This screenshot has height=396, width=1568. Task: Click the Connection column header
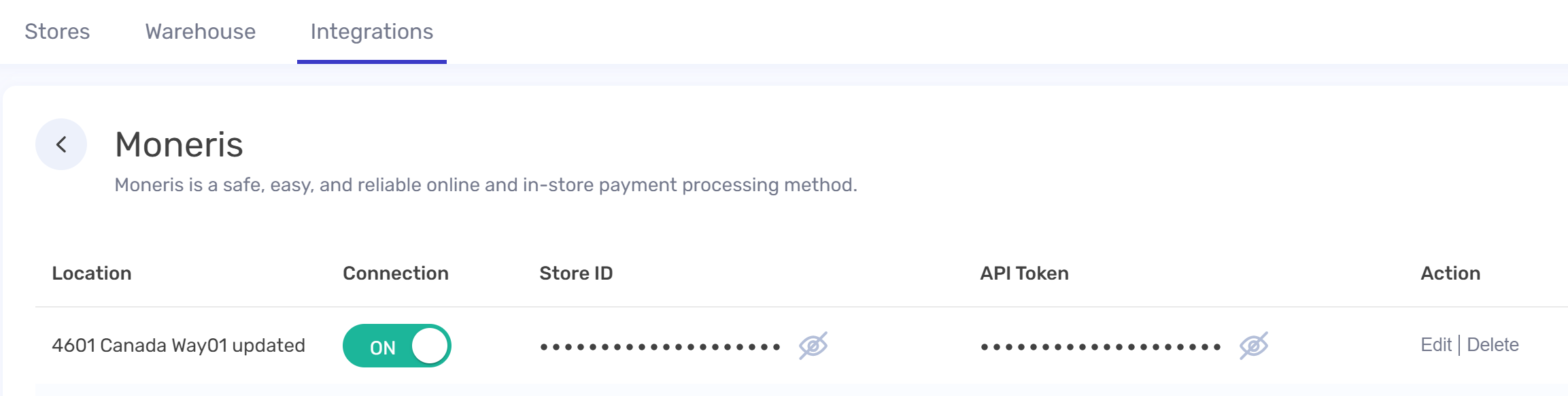pyautogui.click(x=396, y=273)
